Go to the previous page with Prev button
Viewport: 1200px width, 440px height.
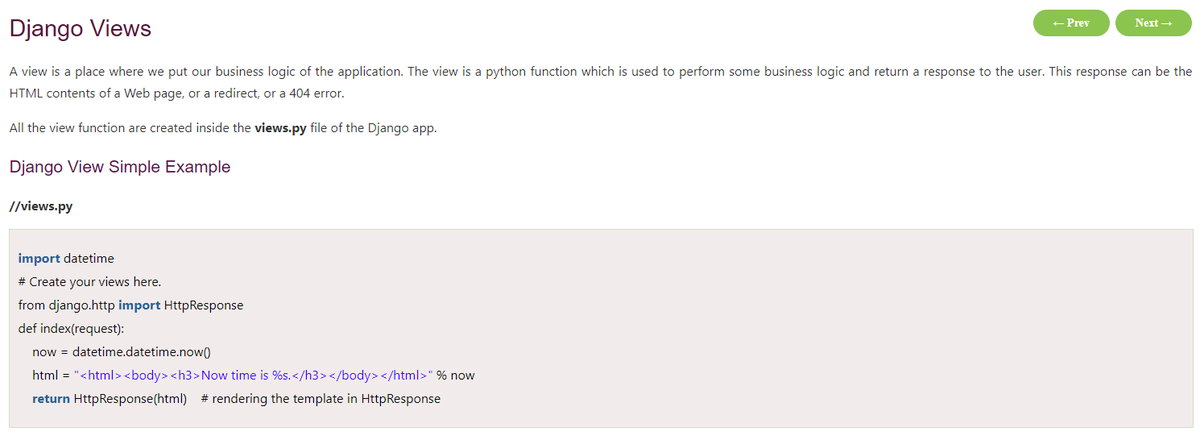(x=1071, y=22)
